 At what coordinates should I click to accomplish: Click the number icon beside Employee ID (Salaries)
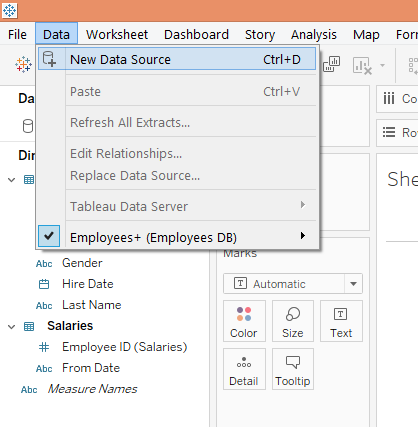(44, 347)
